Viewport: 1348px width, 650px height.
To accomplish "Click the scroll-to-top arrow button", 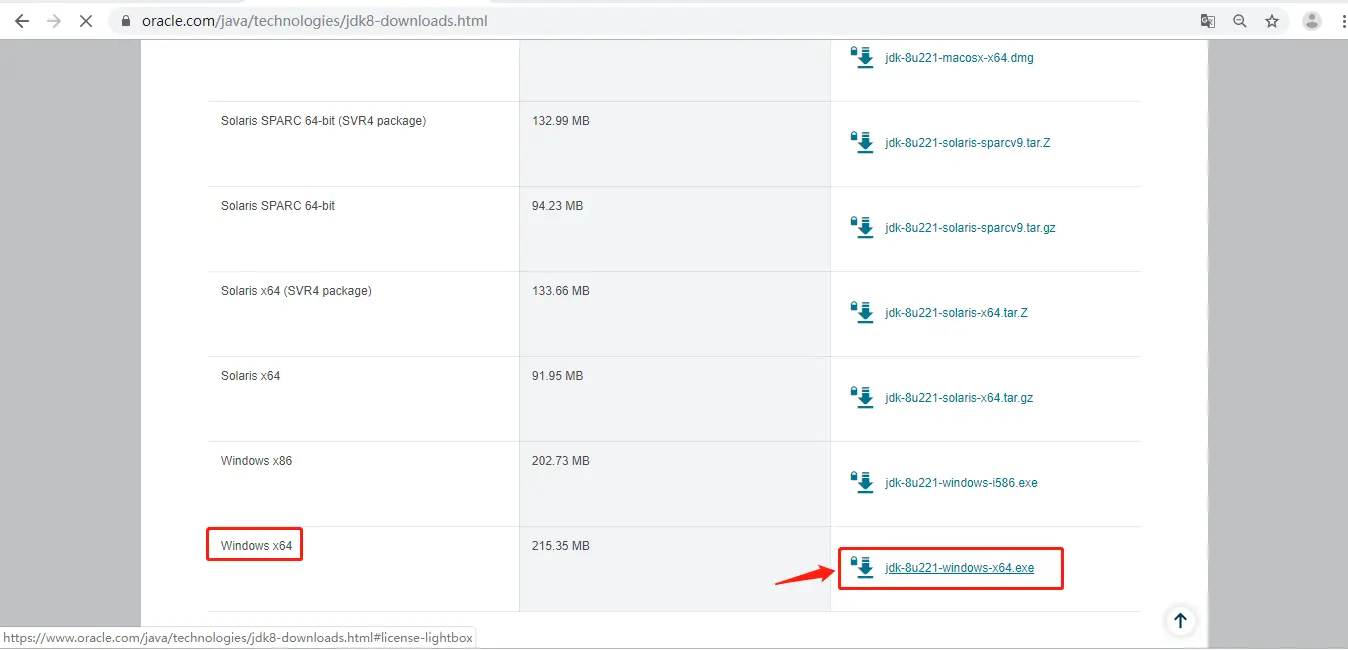I will pyautogui.click(x=1180, y=621).
